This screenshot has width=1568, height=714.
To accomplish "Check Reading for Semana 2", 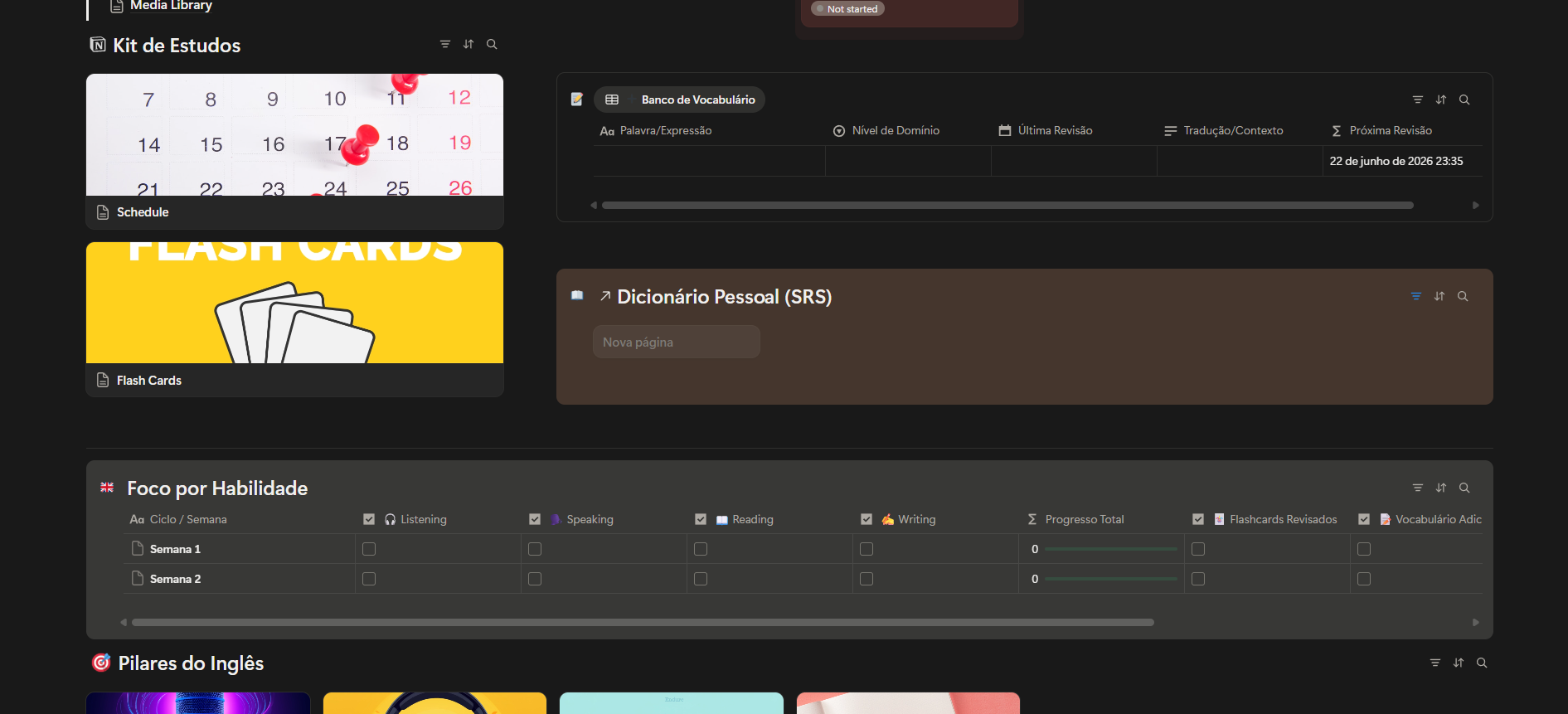I will 701,579.
